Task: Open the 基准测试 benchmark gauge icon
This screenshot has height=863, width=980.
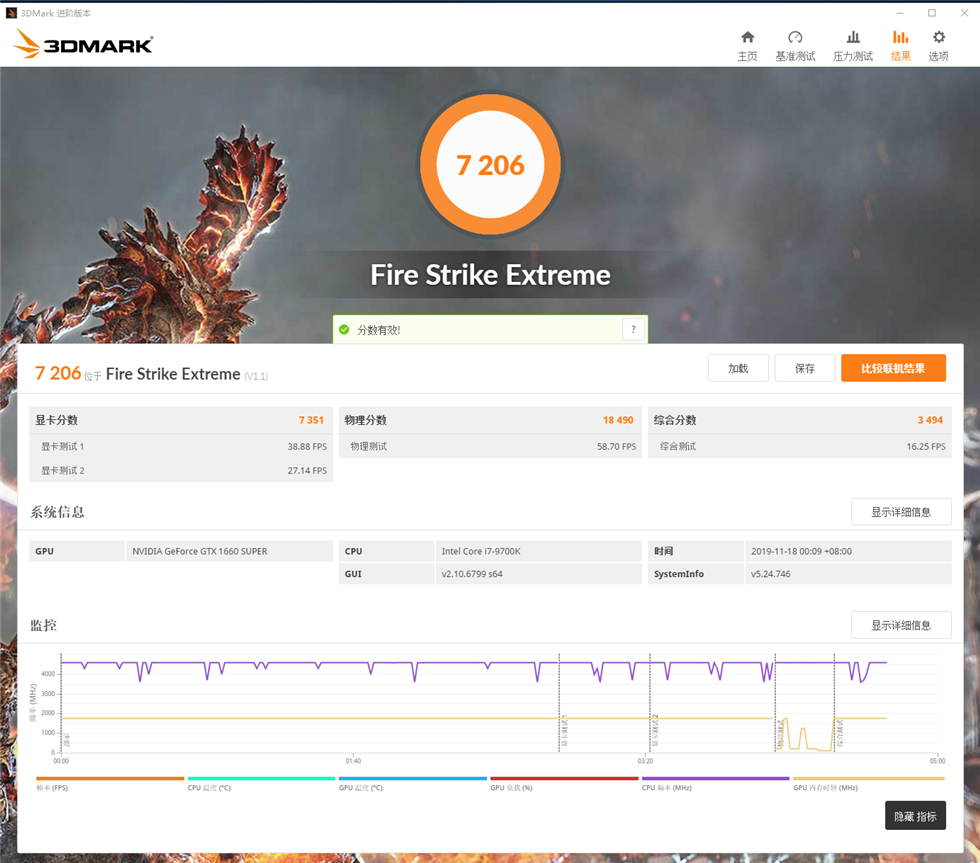Action: (x=795, y=37)
